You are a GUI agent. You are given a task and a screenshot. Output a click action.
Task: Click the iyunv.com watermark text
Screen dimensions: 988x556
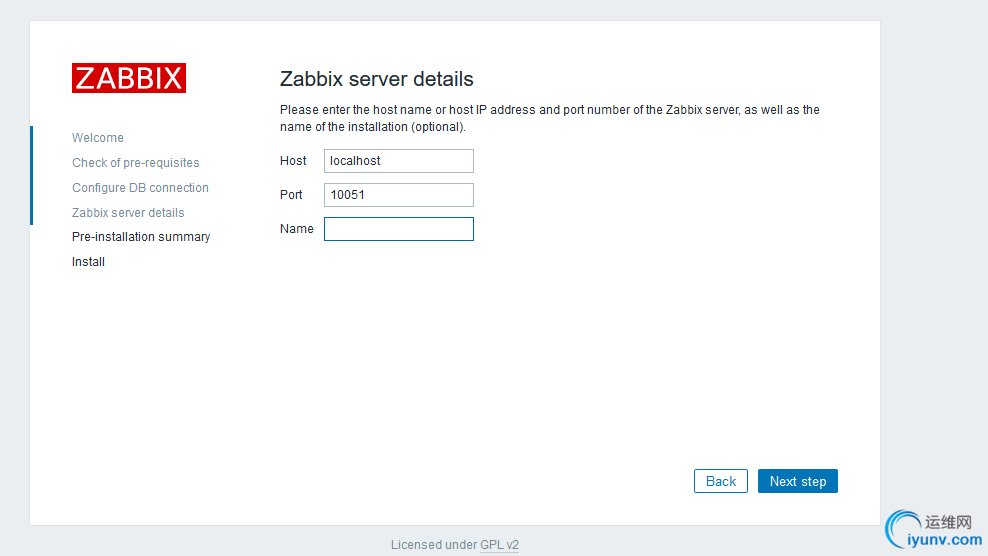click(x=945, y=540)
